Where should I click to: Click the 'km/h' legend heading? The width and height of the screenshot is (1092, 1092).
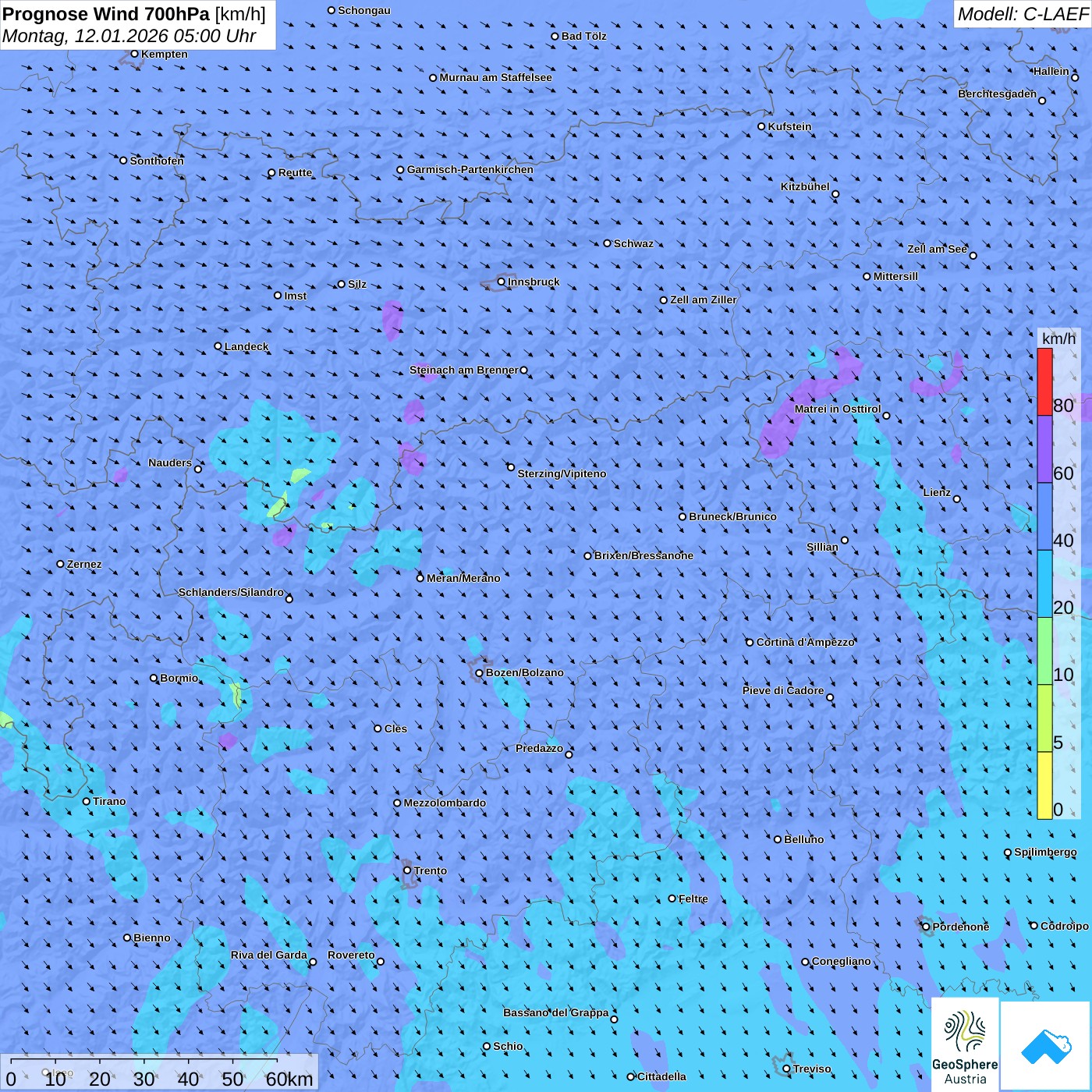(x=1058, y=339)
